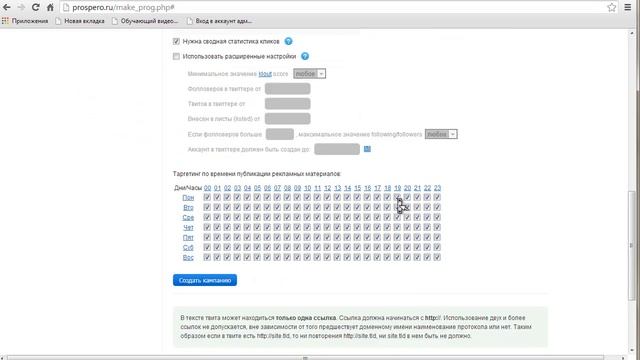
Task: Go to browser home page icon
Action: coord(50,7)
